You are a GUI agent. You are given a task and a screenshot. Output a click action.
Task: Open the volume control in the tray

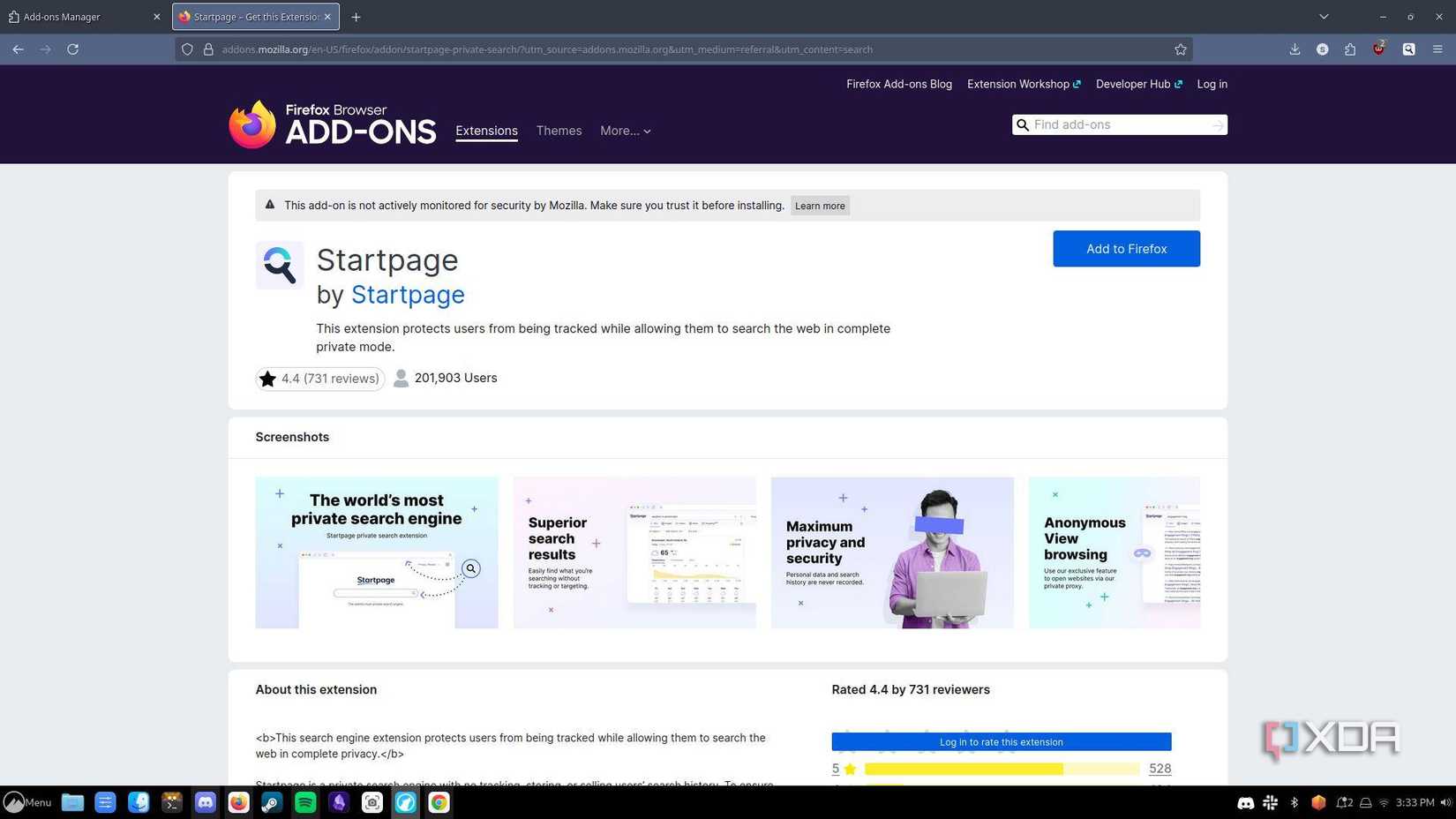click(1445, 802)
